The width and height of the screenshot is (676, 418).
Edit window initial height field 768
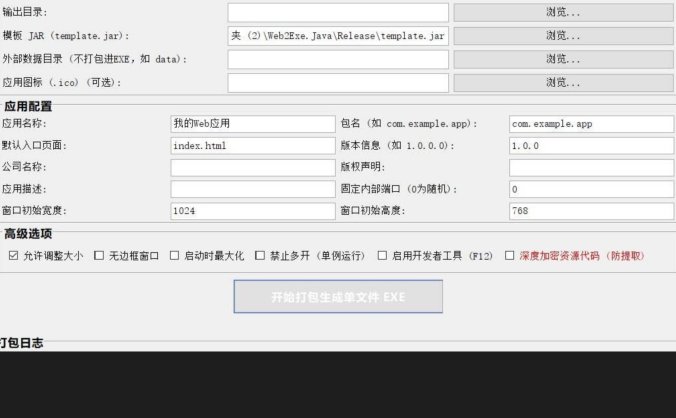591,211
